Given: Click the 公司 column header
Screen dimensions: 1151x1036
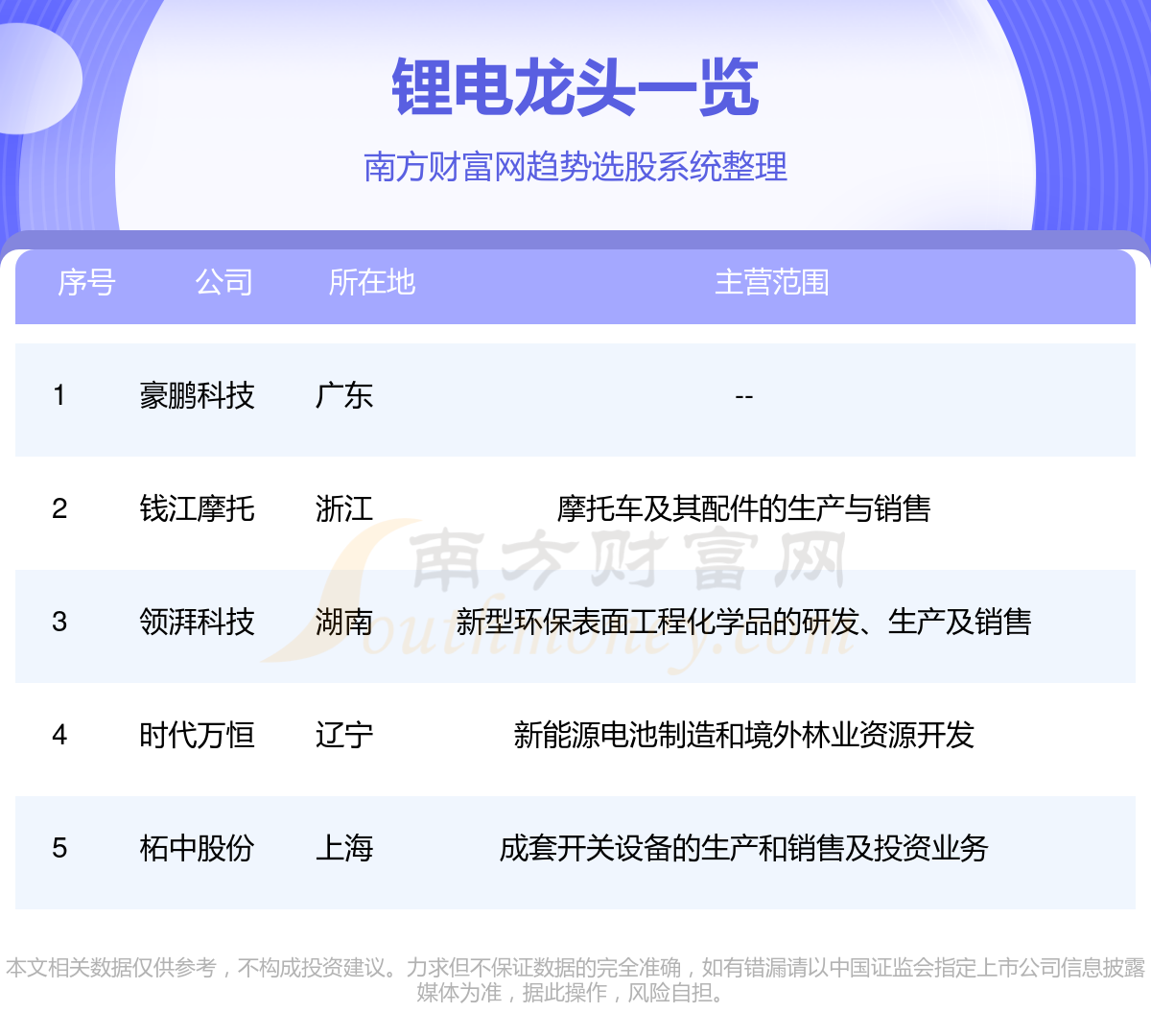Looking at the screenshot, I should click(x=224, y=282).
